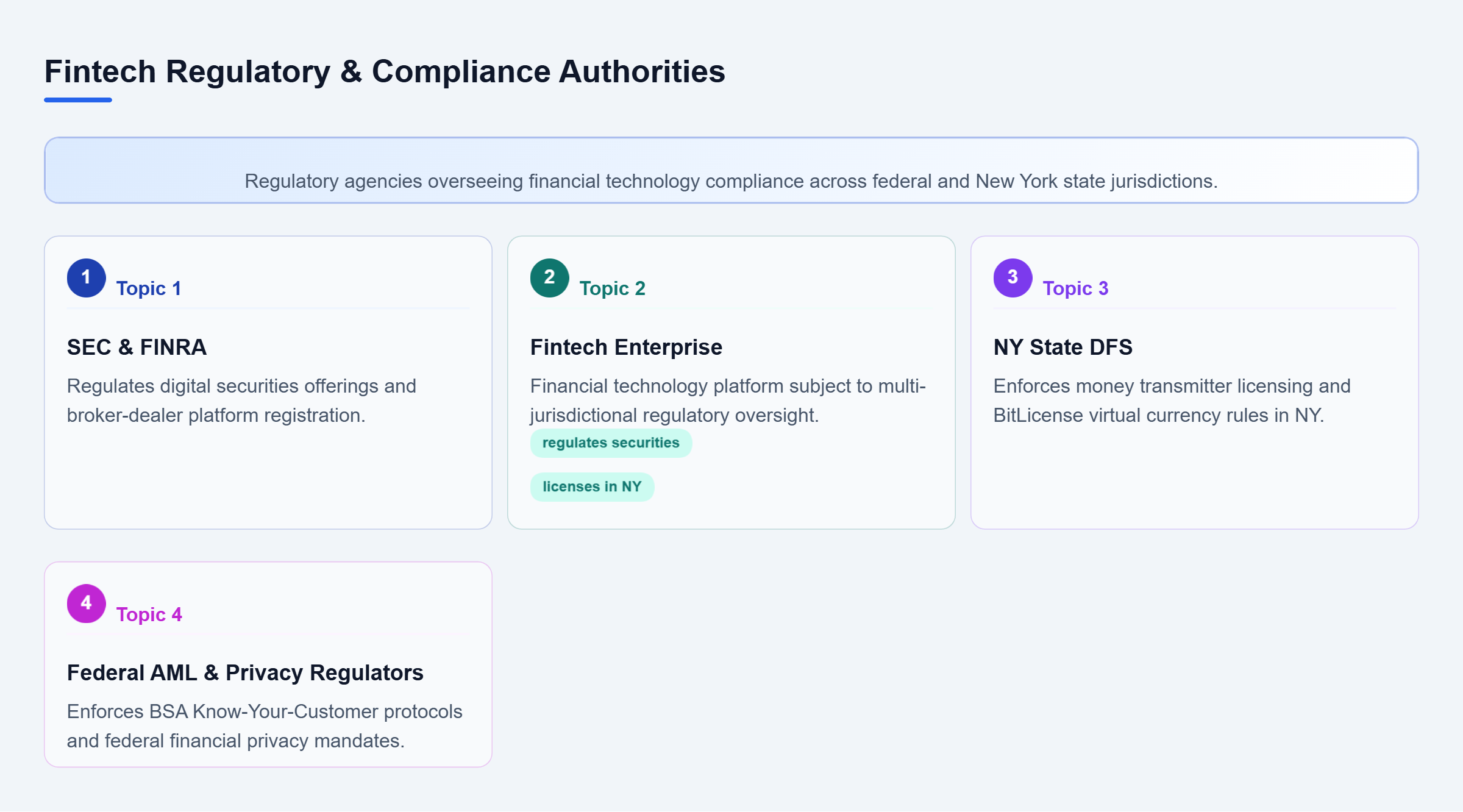
Task: Click the banner text about regulatory agencies
Action: [731, 181]
